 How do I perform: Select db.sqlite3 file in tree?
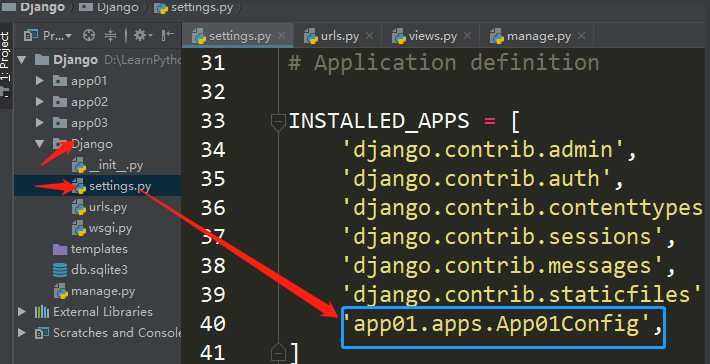click(x=99, y=270)
